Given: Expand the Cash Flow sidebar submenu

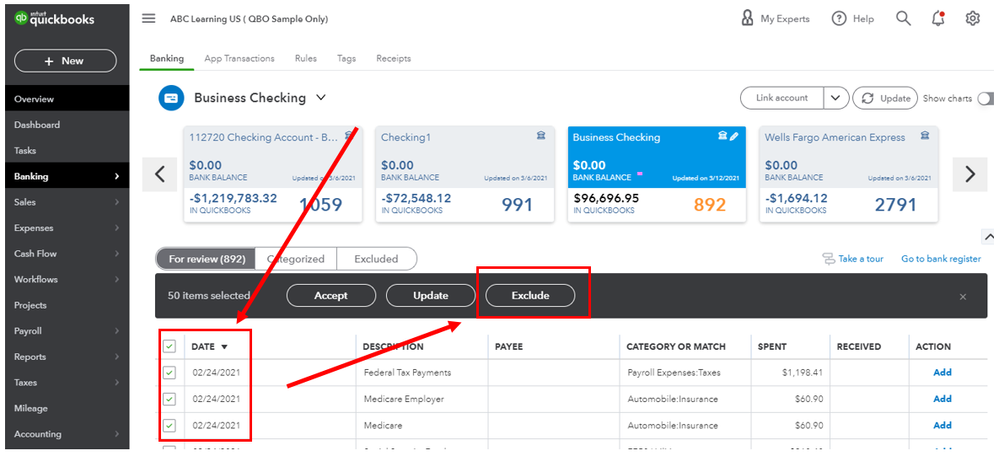Looking at the screenshot, I should point(117,253).
